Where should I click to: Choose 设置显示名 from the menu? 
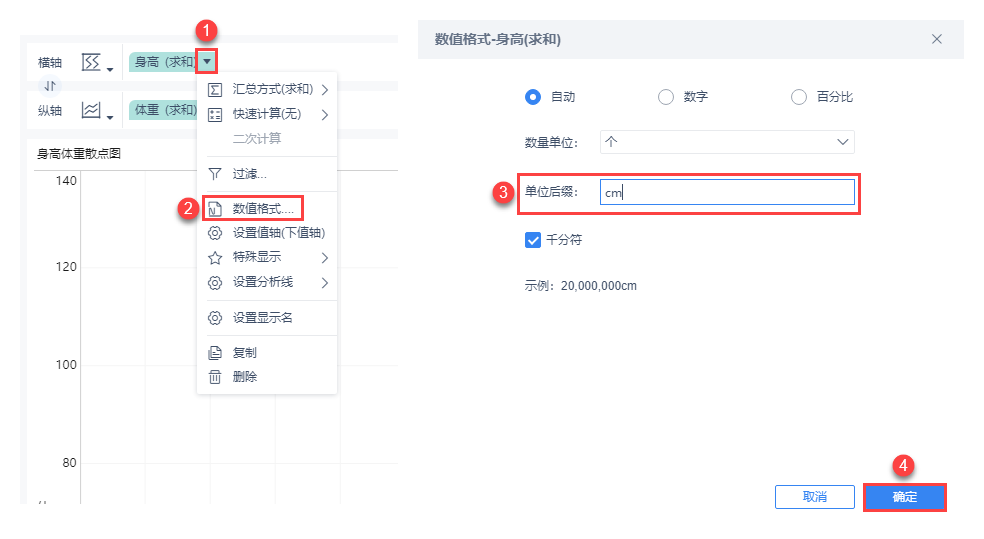[x=262, y=318]
